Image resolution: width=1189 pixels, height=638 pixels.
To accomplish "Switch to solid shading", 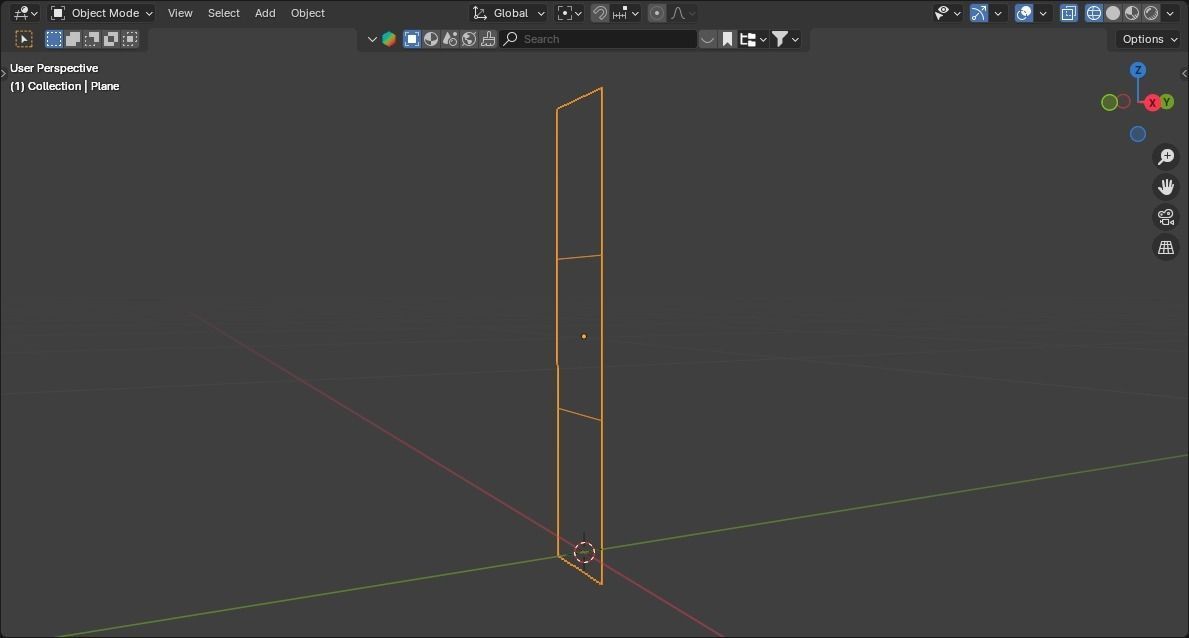I will [x=1112, y=13].
